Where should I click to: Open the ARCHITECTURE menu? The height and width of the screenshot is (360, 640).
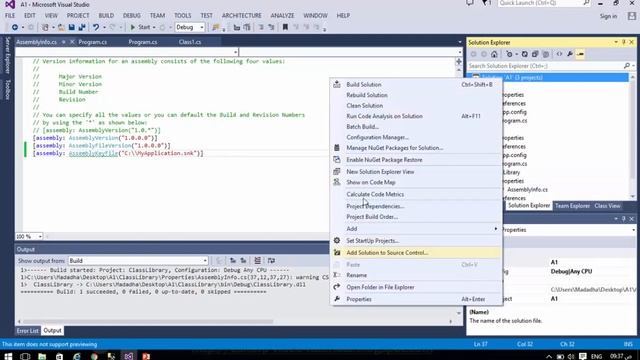[242, 16]
